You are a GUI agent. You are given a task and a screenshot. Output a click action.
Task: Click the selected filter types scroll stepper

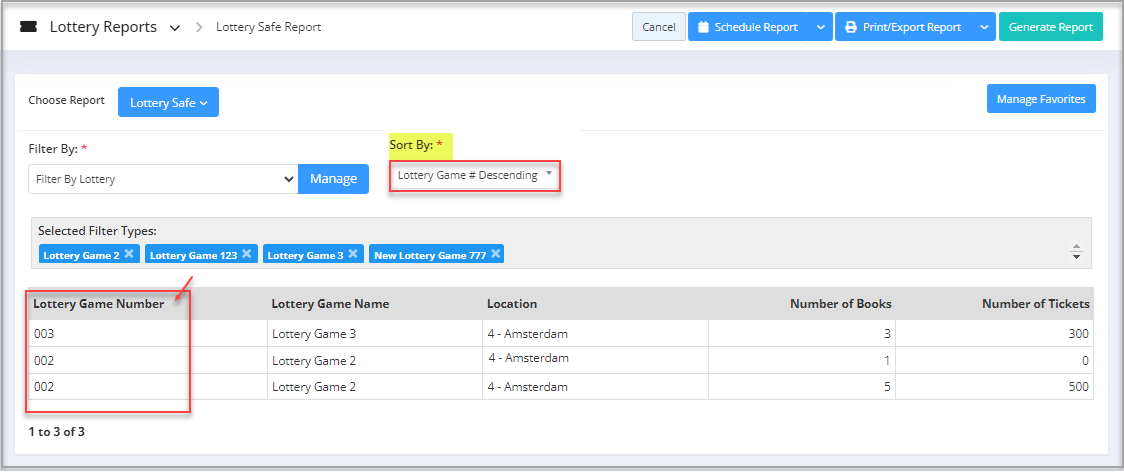click(x=1076, y=252)
